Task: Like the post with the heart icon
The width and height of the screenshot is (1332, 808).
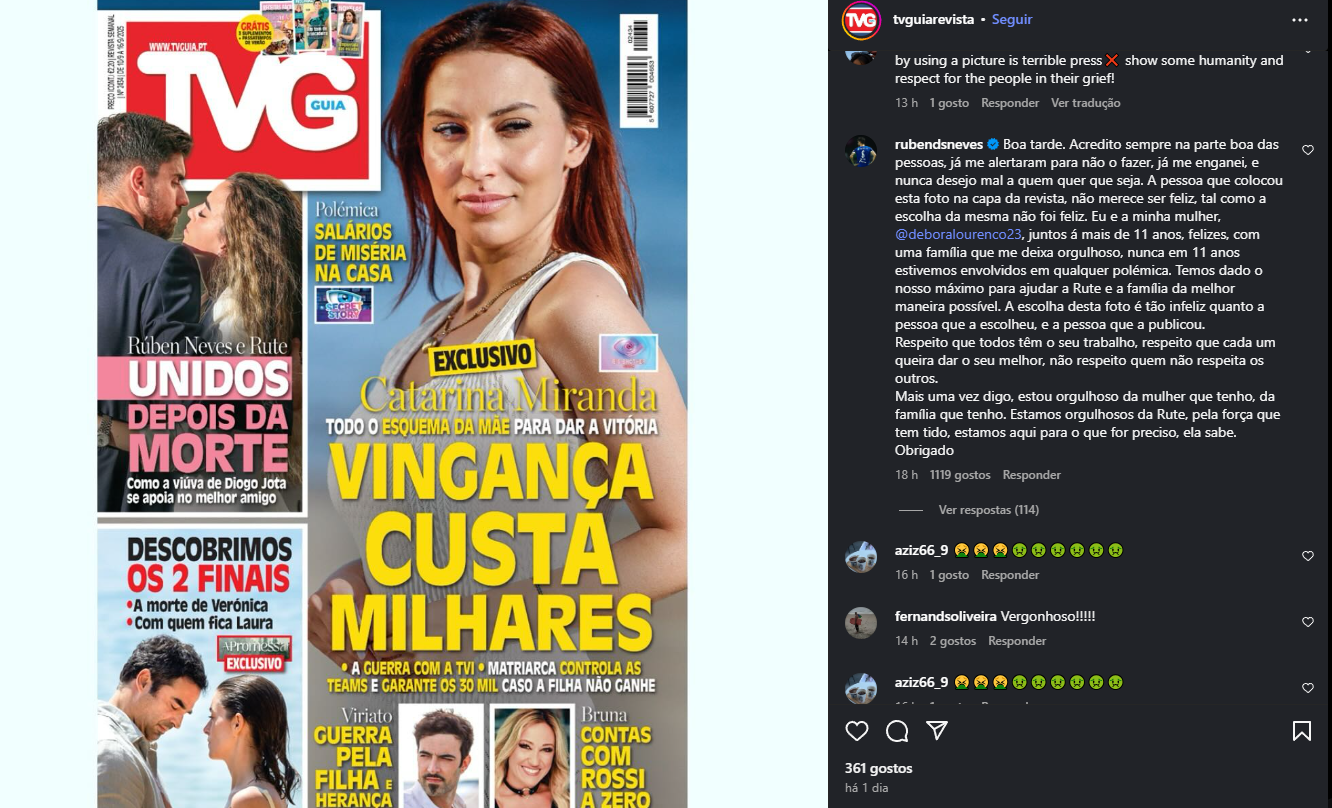Action: [x=857, y=731]
